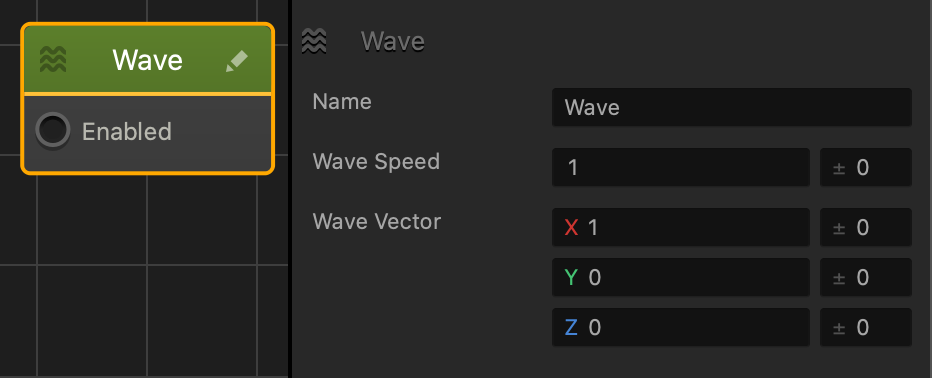
Task: Select the Wave node title bar
Action: [x=147, y=59]
